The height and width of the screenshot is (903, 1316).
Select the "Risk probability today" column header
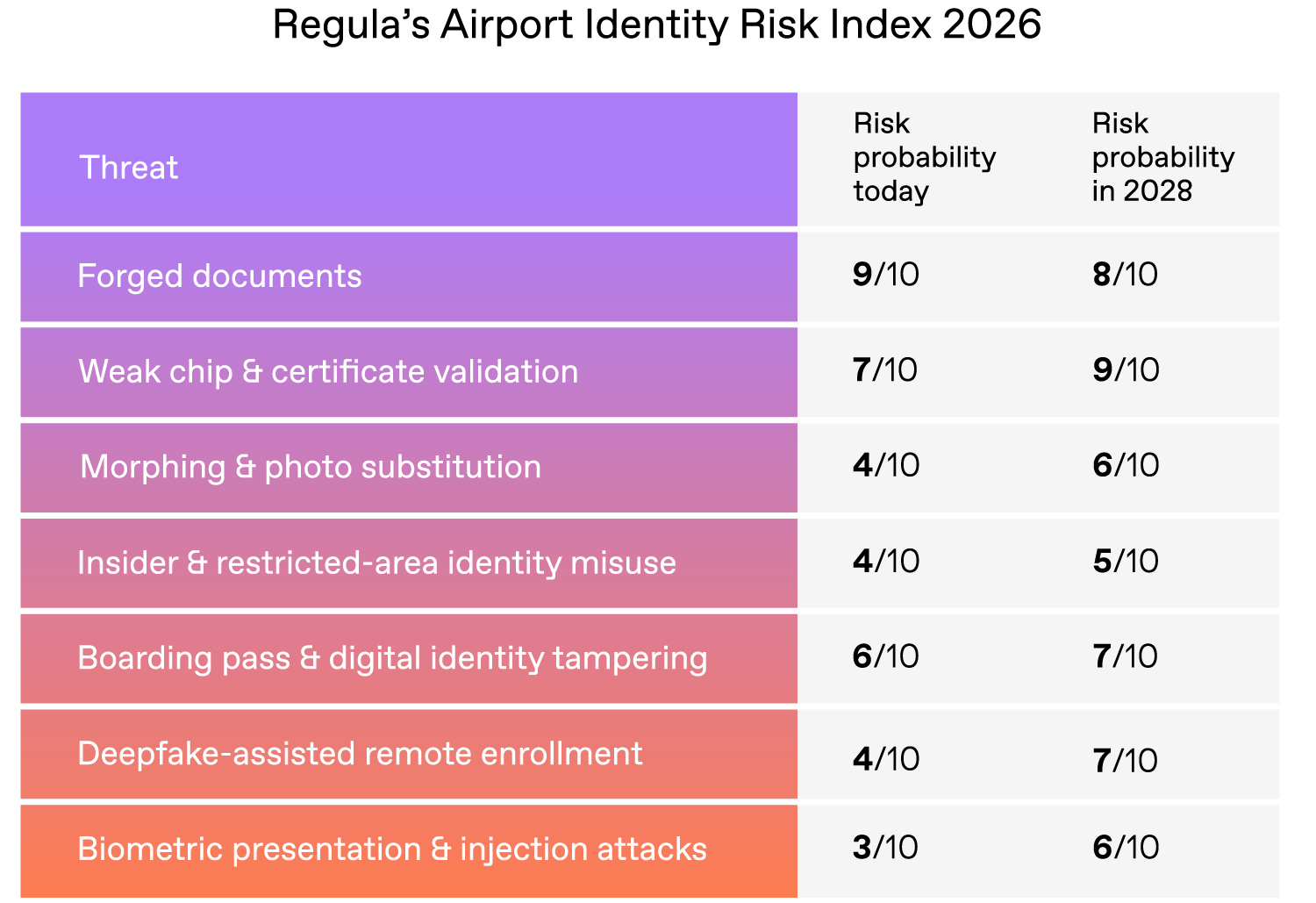[x=924, y=157]
